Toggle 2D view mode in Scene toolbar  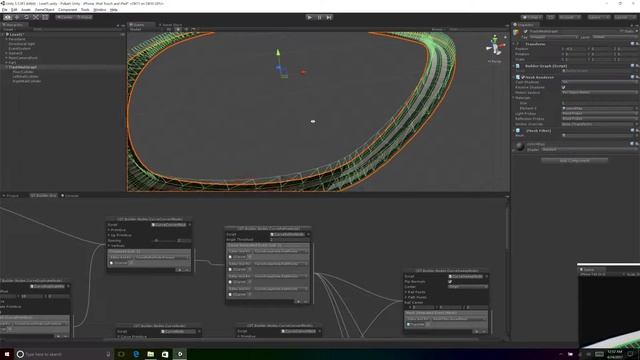169,29
